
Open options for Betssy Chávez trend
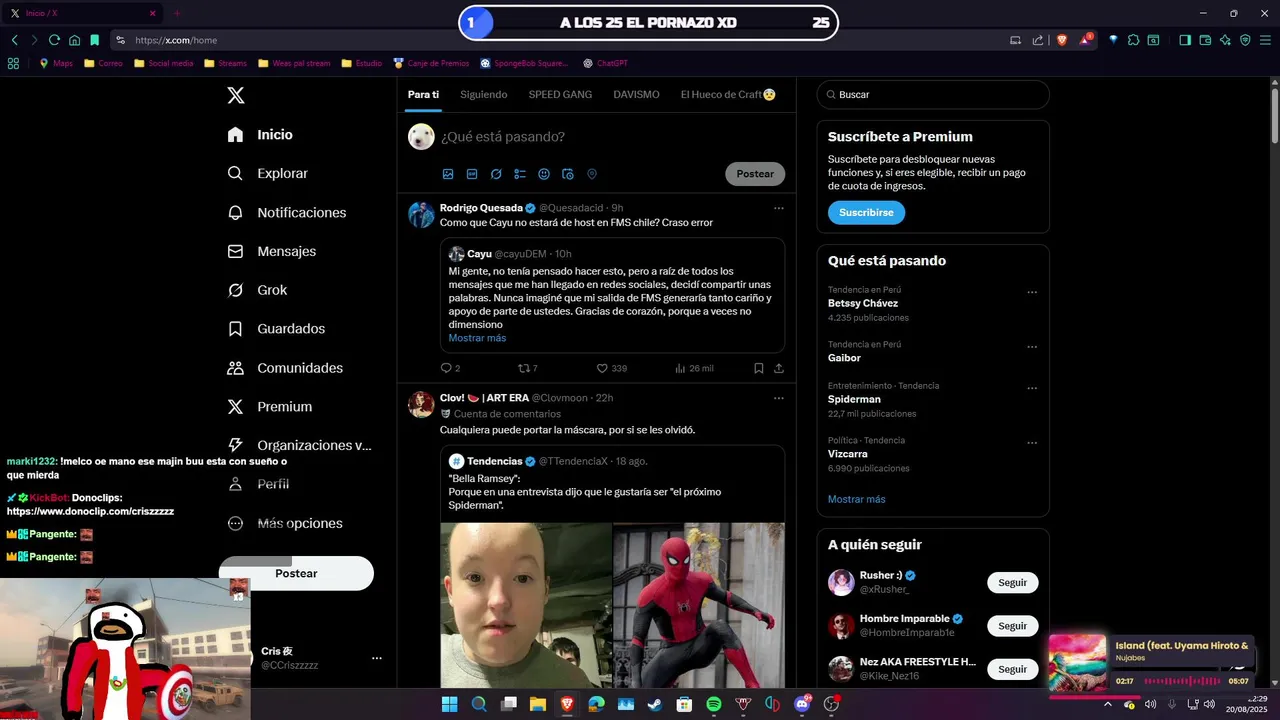point(1032,293)
